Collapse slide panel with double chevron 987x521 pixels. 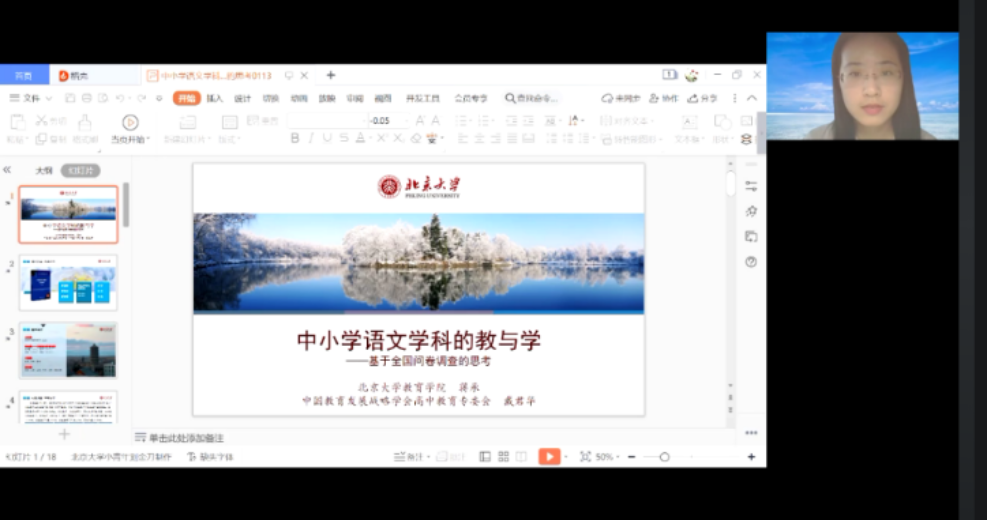click(8, 171)
